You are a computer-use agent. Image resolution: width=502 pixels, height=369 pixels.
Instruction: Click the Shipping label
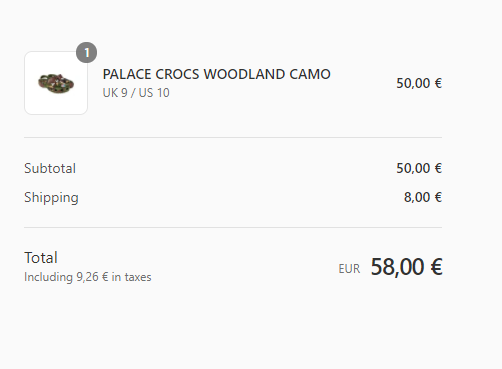click(51, 198)
